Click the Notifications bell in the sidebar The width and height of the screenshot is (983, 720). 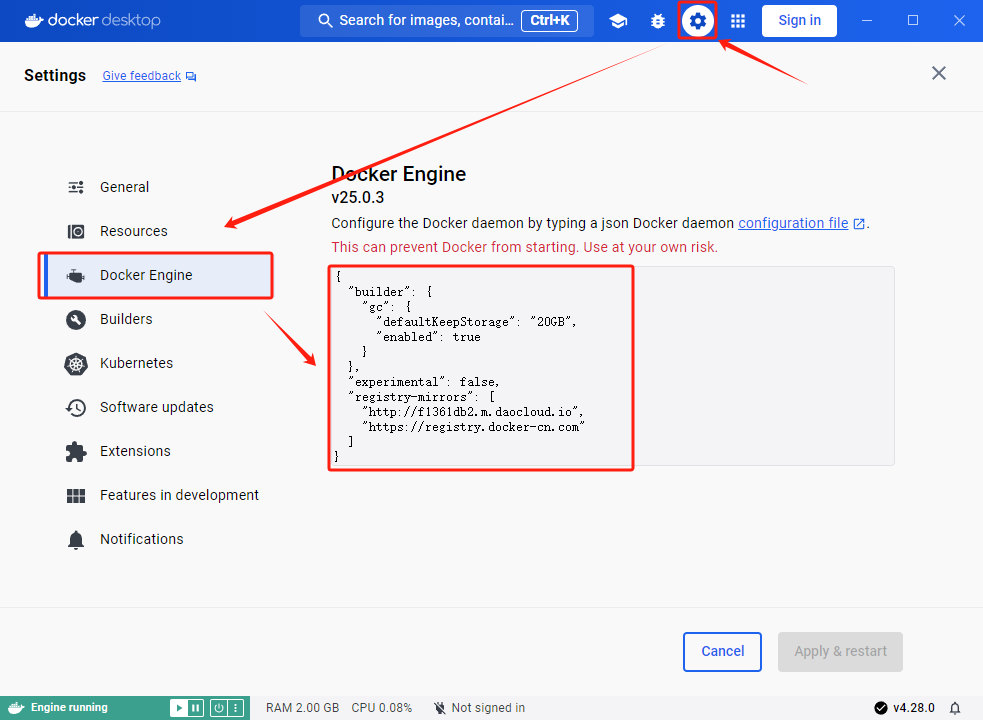click(x=76, y=539)
